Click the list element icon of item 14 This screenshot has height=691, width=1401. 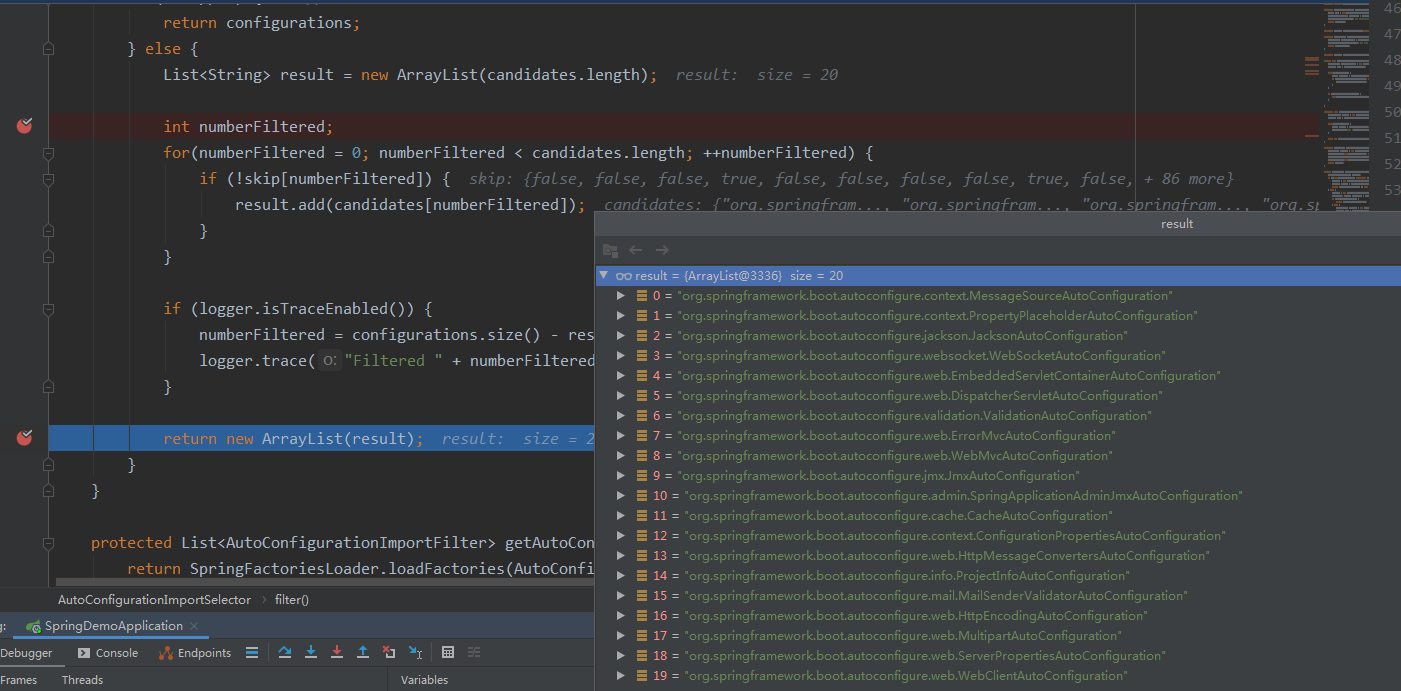pos(641,576)
